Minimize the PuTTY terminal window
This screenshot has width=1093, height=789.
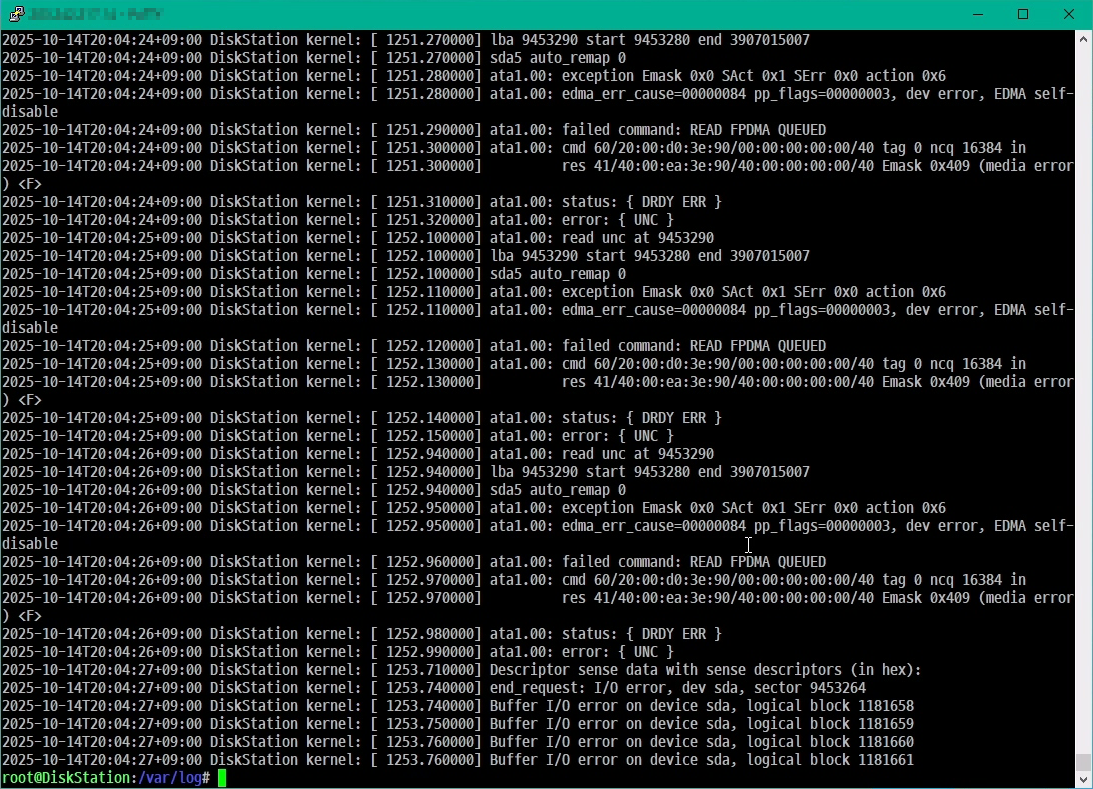coord(977,14)
